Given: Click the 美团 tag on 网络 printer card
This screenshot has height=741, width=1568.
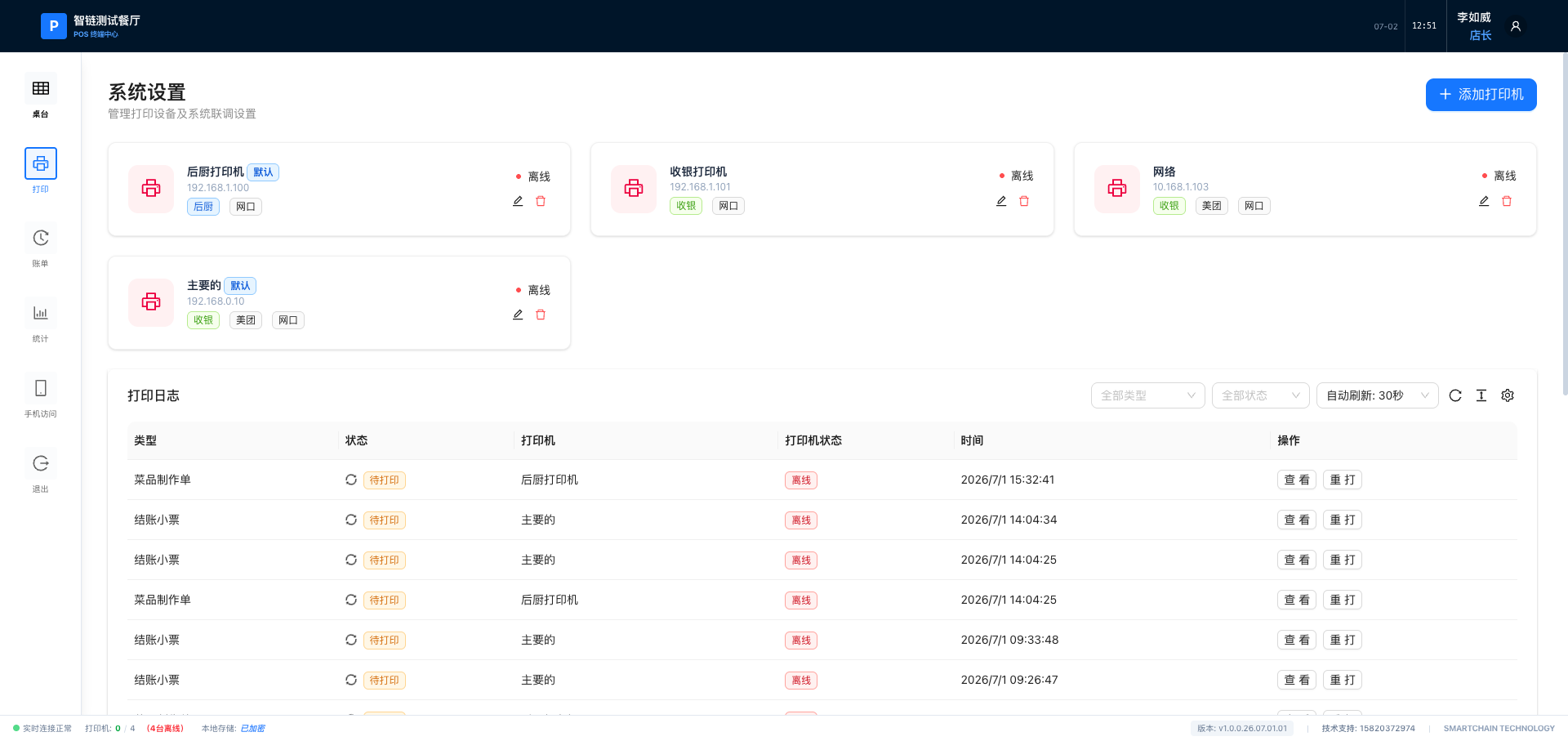Looking at the screenshot, I should (x=1212, y=206).
